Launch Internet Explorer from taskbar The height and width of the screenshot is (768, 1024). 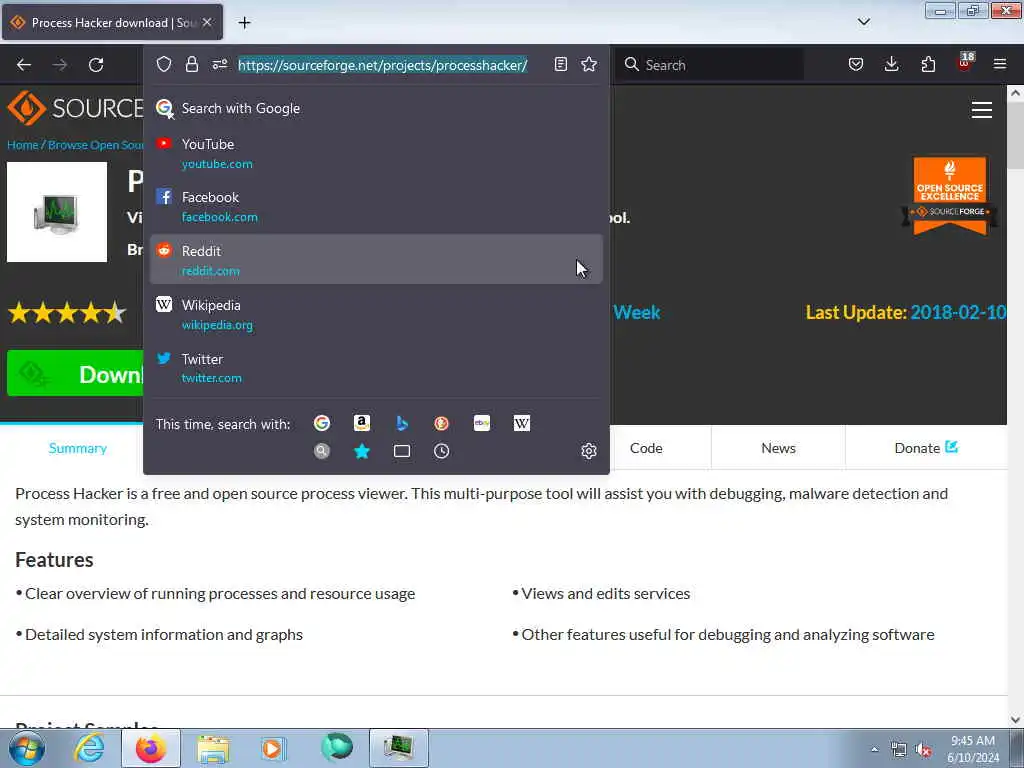pyautogui.click(x=89, y=748)
